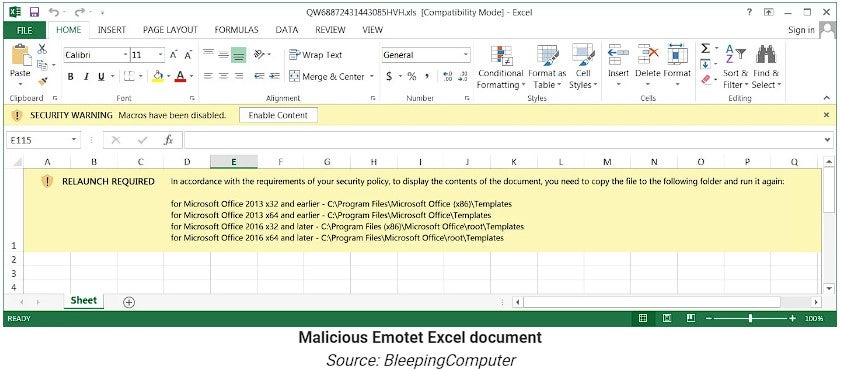841x370 pixels.
Task: Apply the Accounting dollar format
Action: point(389,77)
